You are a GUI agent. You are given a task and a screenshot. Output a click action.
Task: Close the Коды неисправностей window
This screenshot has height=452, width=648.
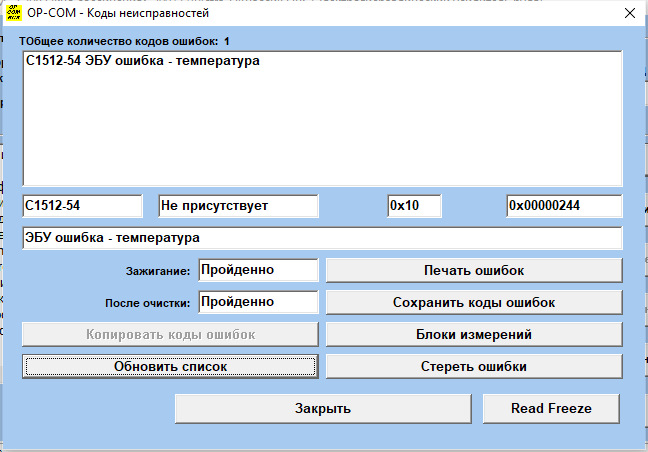point(630,13)
